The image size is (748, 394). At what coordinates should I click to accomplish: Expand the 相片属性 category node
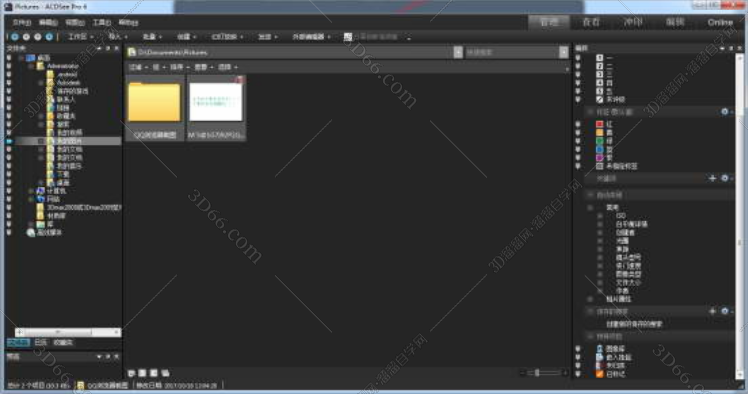[x=591, y=299]
